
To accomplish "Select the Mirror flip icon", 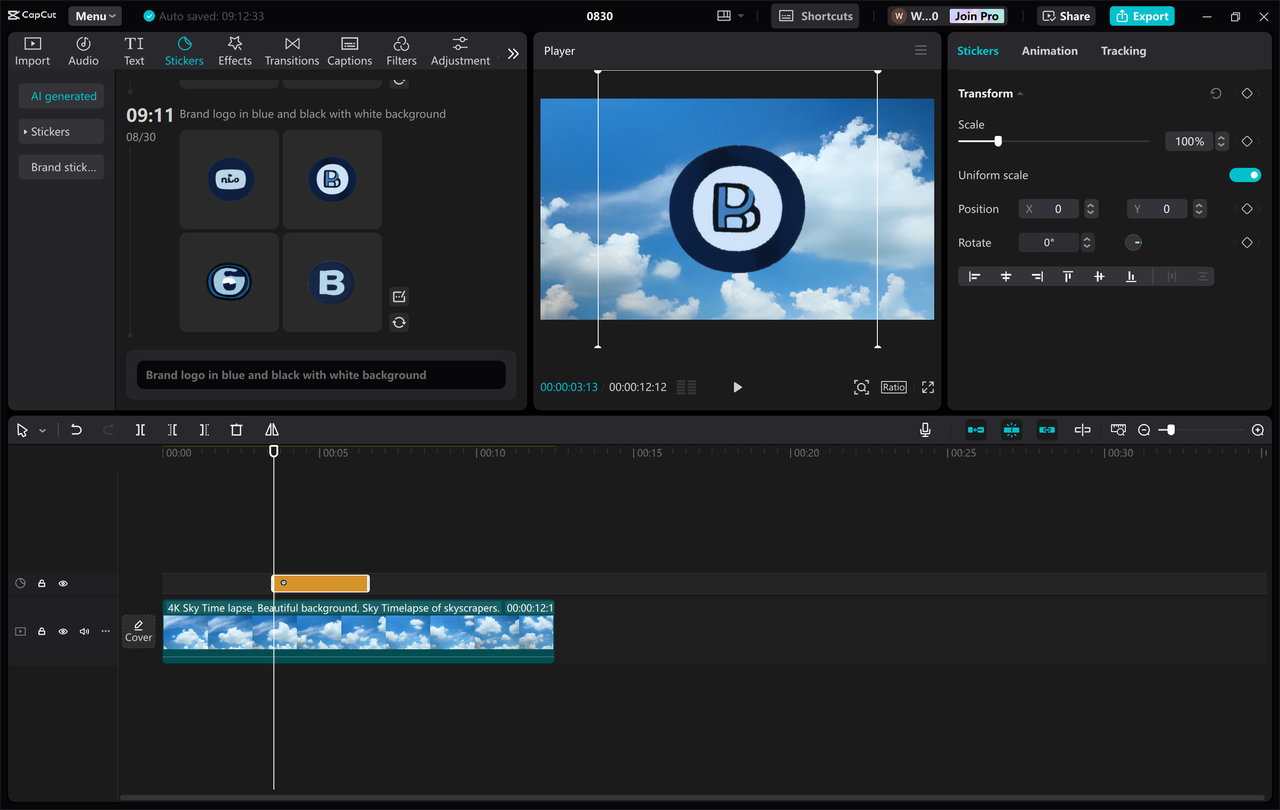I will coord(271,429).
